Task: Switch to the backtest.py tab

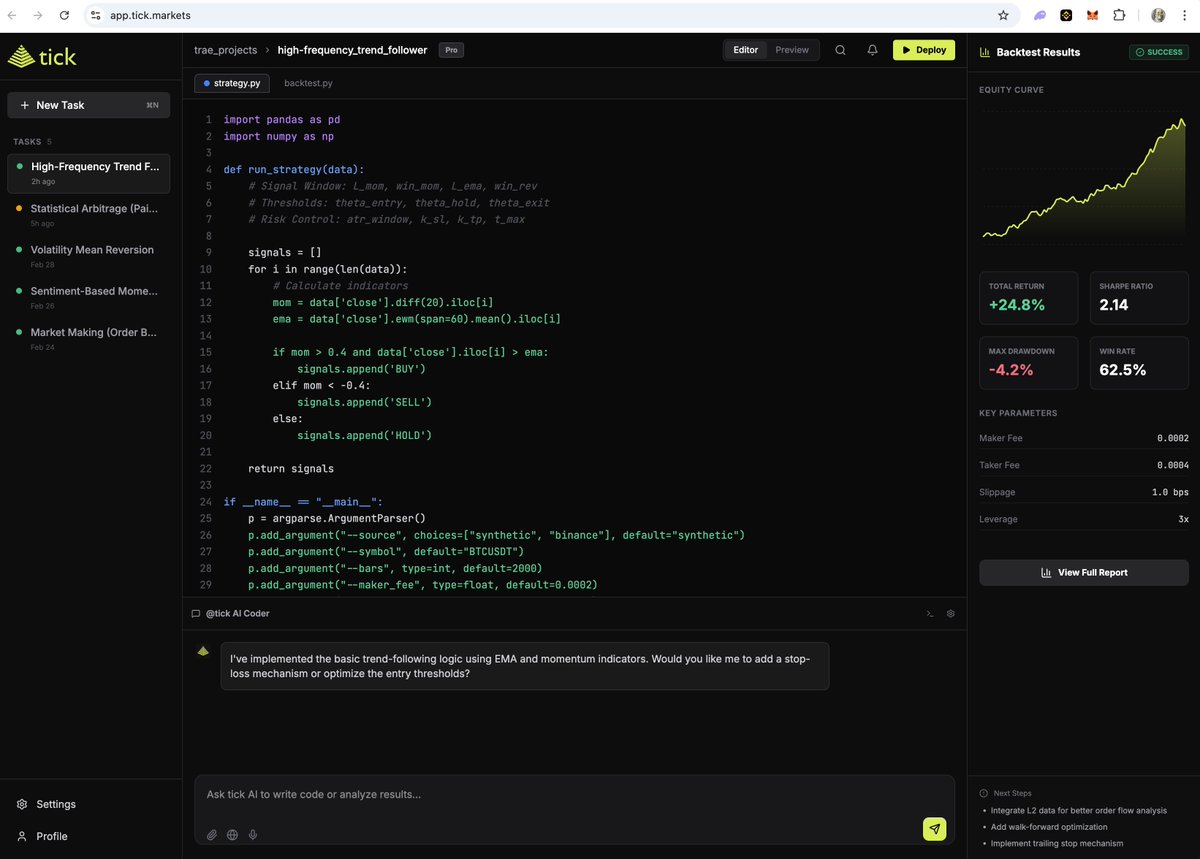Action: 308,83
